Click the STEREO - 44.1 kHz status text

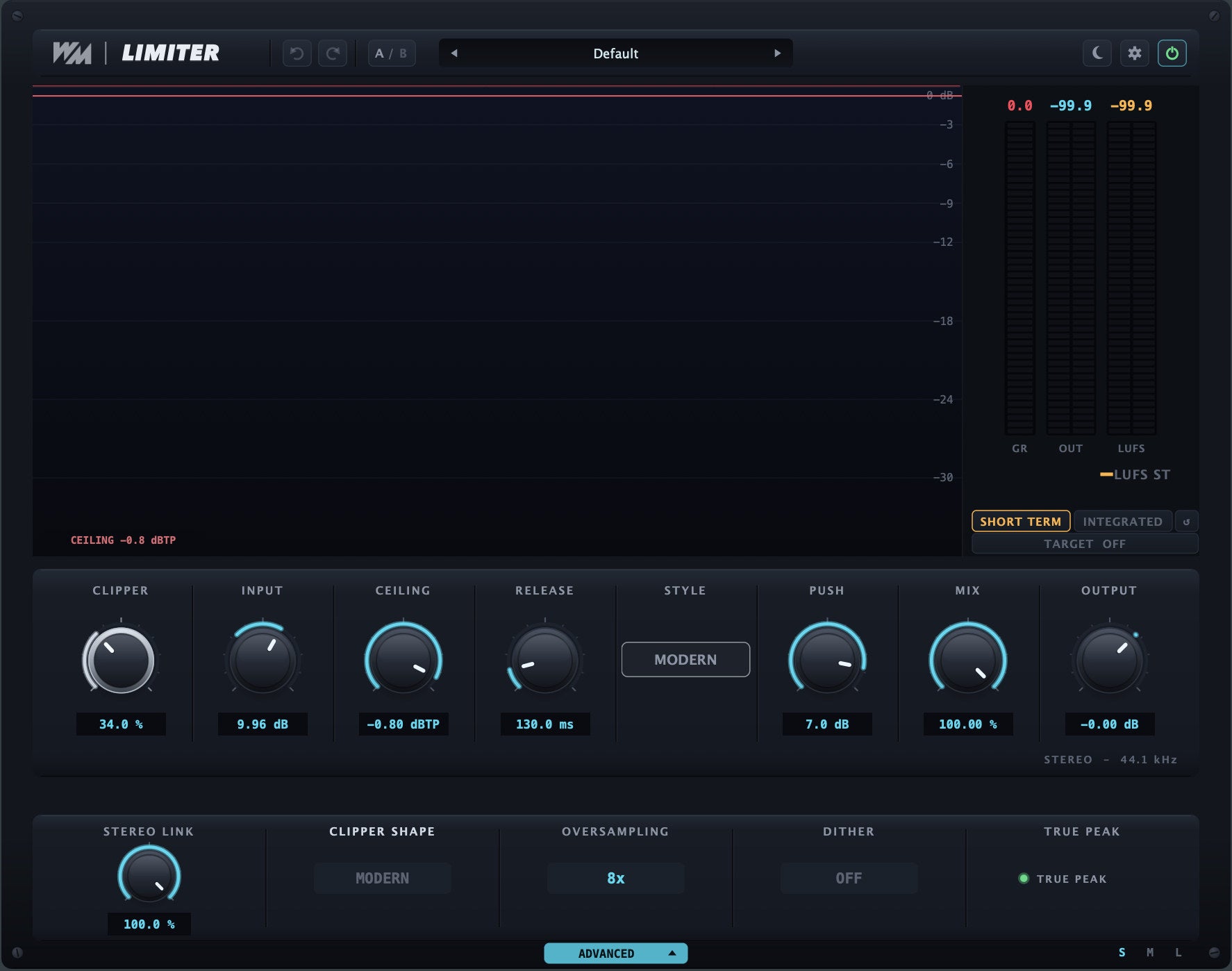click(1110, 759)
